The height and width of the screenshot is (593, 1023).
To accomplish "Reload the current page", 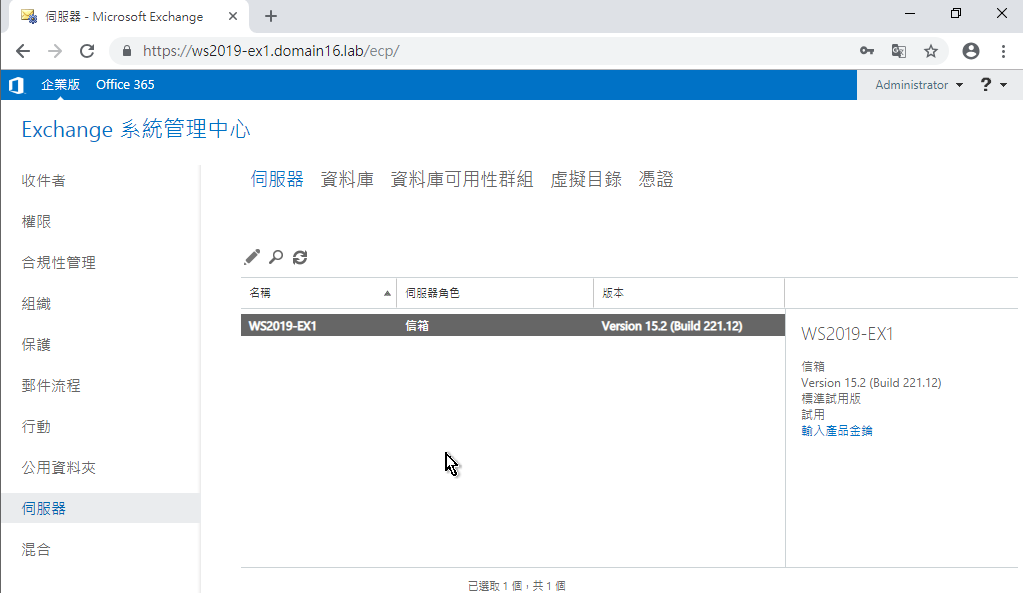I will [x=87, y=51].
